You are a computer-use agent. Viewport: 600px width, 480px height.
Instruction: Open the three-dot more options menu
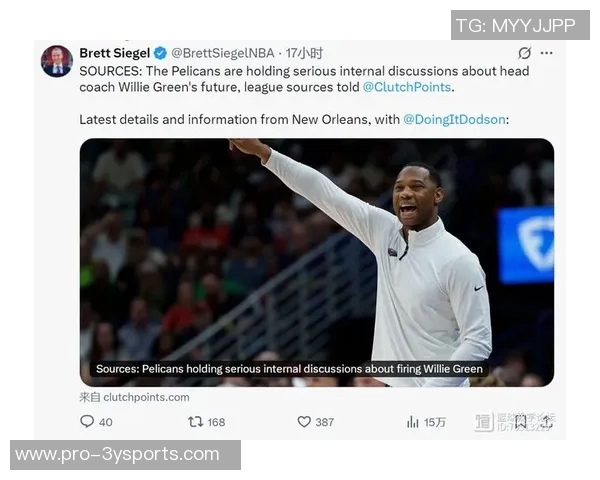[x=546, y=53]
